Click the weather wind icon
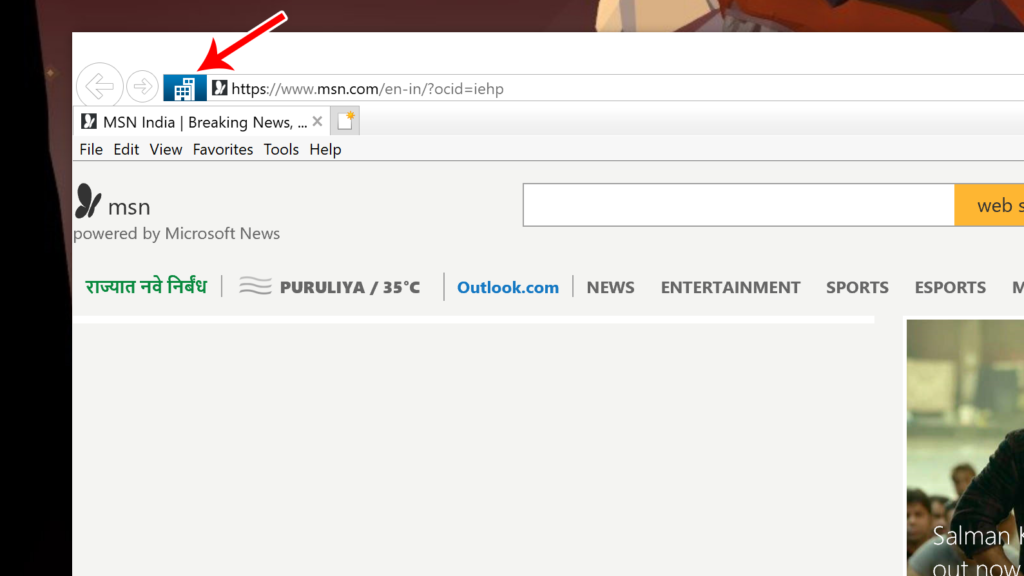This screenshot has width=1024, height=576. click(255, 286)
